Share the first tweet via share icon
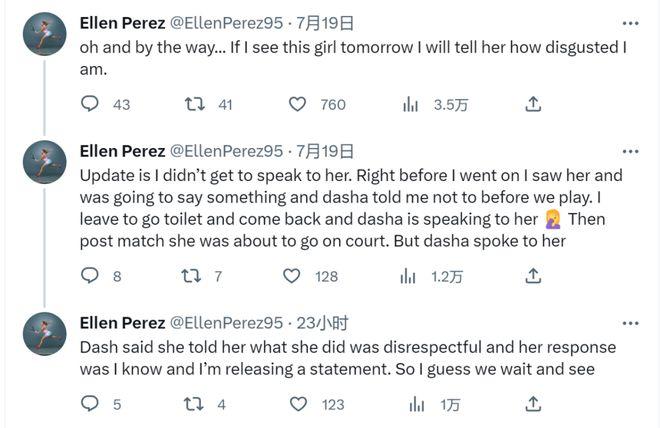The width and height of the screenshot is (660, 428). pyautogui.click(x=533, y=104)
